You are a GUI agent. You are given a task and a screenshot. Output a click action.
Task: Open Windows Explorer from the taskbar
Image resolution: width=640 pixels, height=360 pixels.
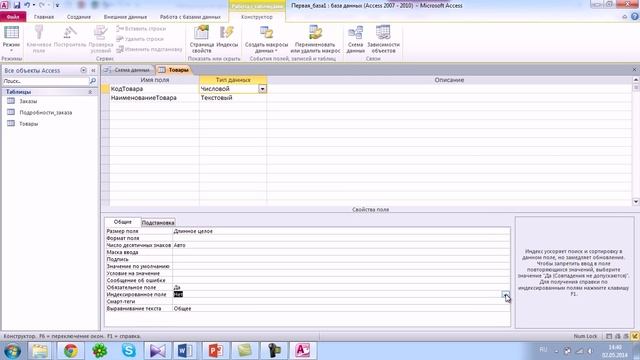pos(40,351)
